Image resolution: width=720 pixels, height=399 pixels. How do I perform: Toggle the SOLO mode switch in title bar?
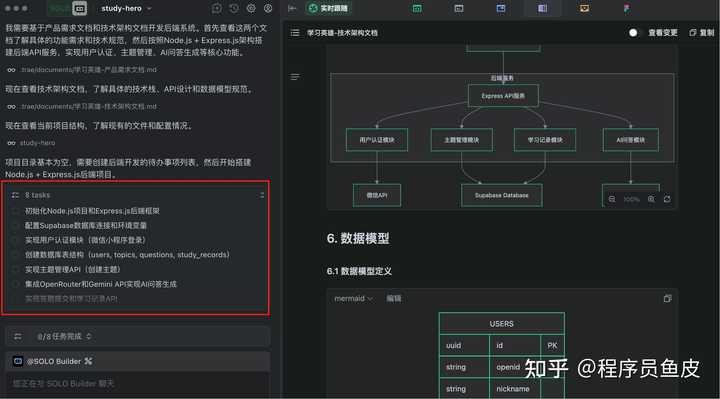[x=68, y=8]
